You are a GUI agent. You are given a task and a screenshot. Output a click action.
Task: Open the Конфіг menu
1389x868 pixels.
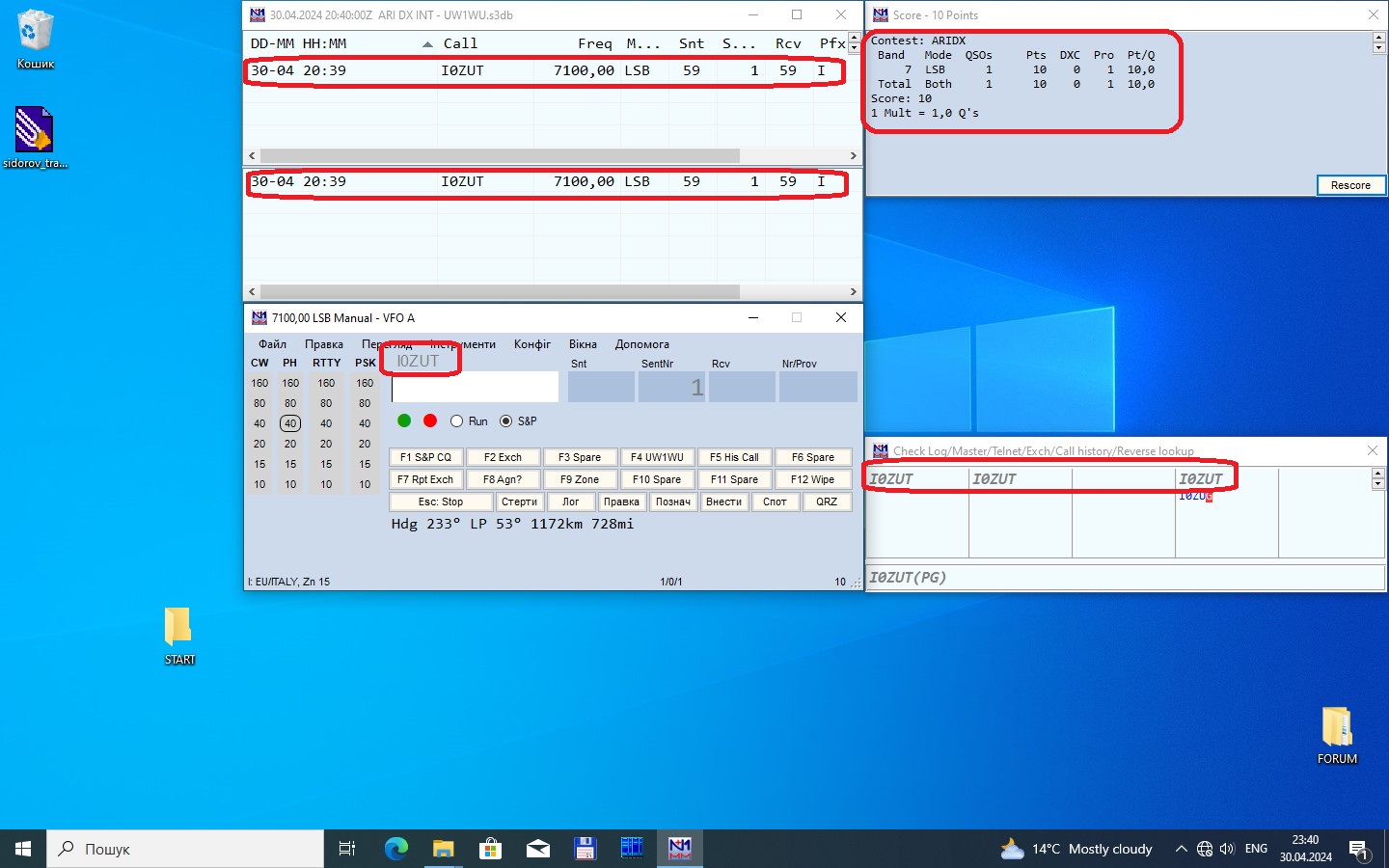[532, 344]
